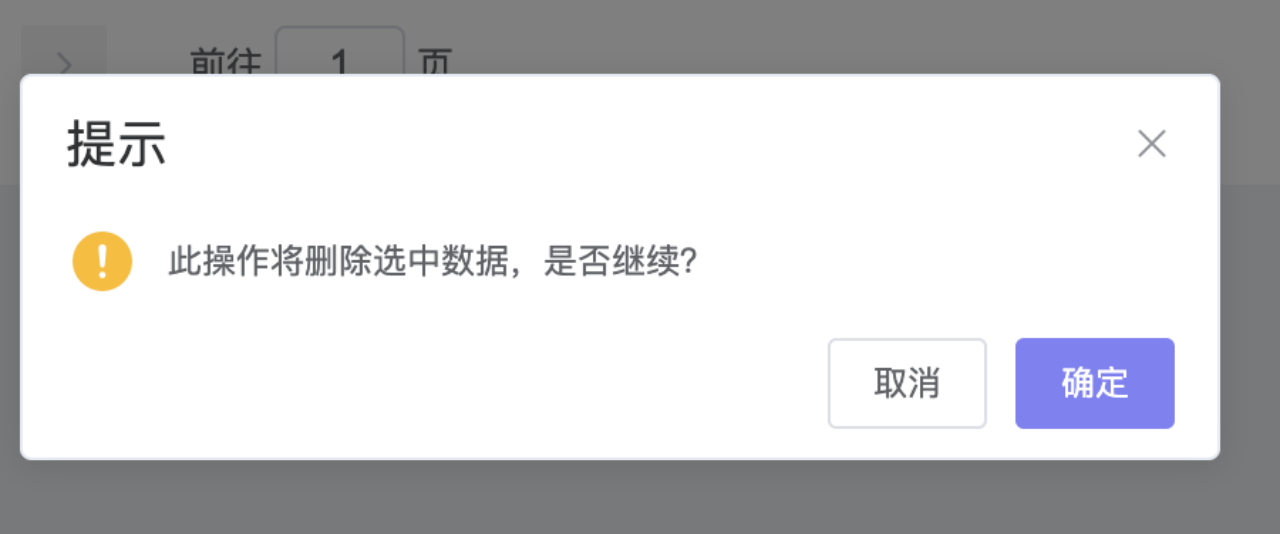Screen dimensions: 1280x534
Task: Close the 提示 dialog with the X icon
Action: tap(1152, 144)
